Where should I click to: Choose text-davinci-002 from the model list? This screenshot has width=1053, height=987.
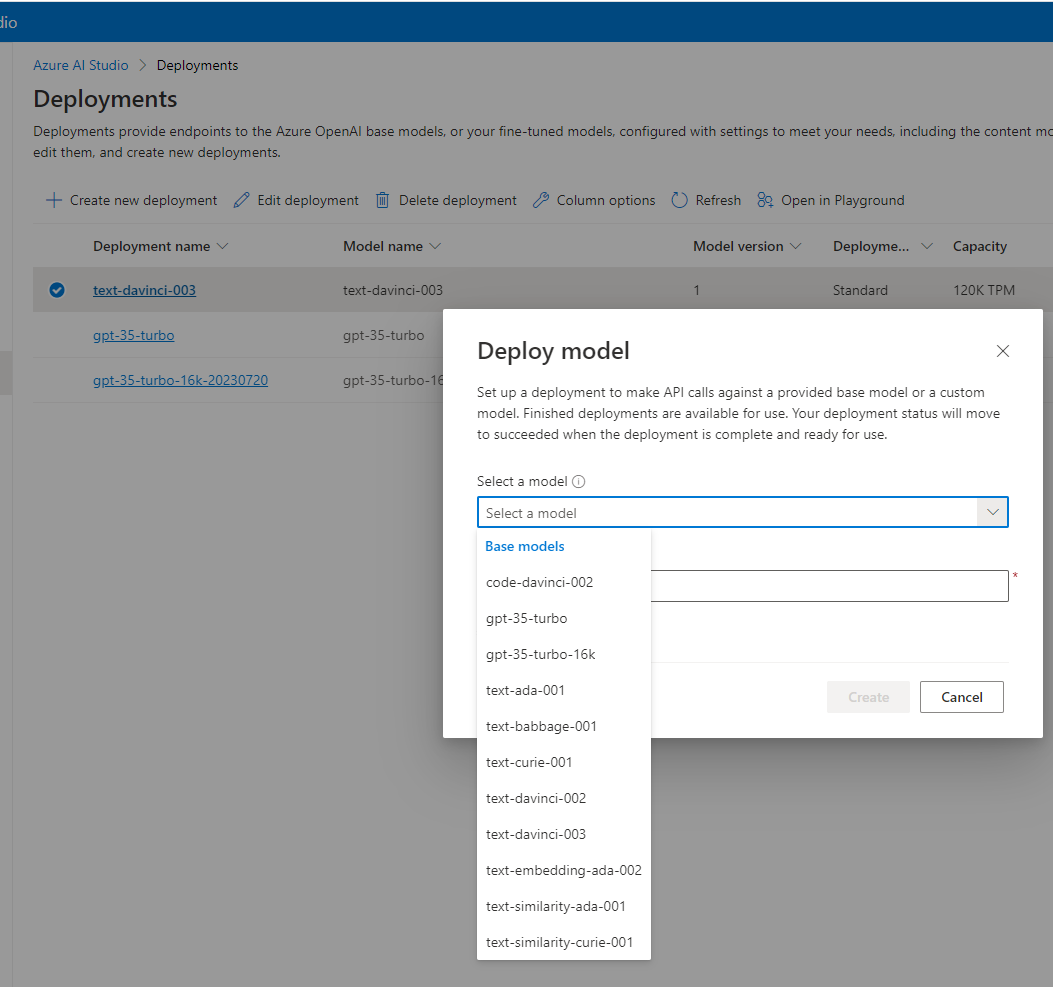coord(563,798)
